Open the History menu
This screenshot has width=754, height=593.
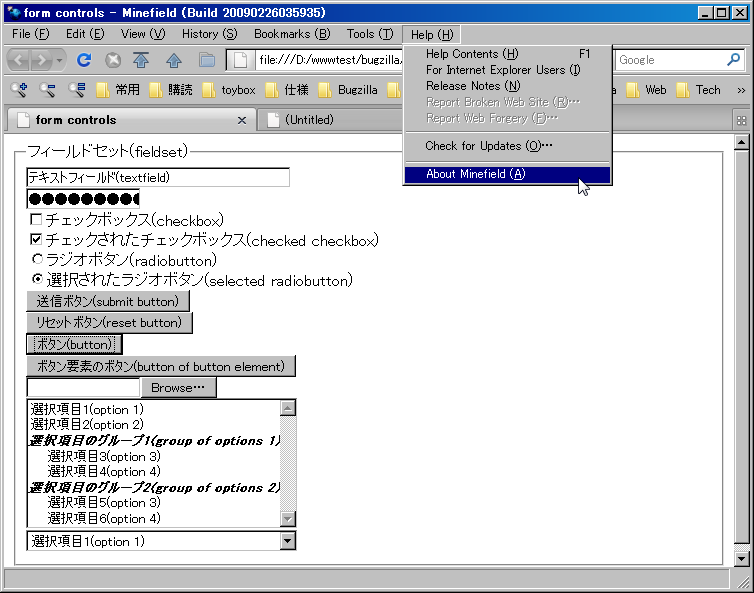pos(209,34)
